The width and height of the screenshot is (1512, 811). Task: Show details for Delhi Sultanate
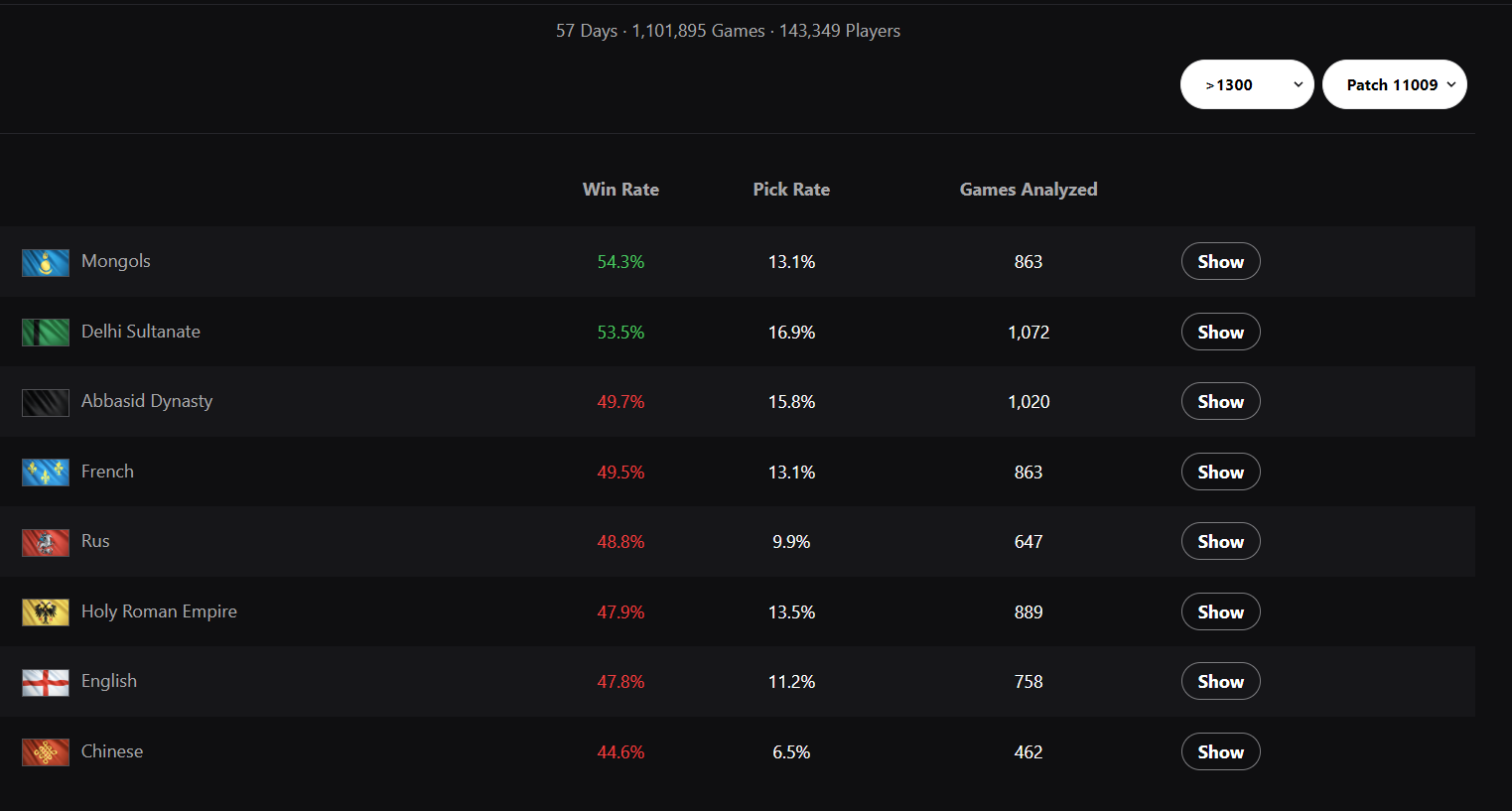pyautogui.click(x=1220, y=333)
